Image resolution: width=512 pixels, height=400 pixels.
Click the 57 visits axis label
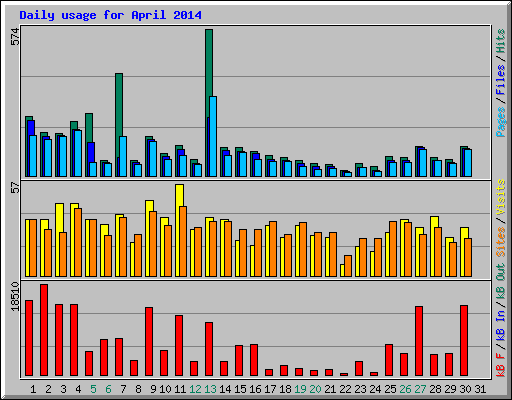[15, 188]
